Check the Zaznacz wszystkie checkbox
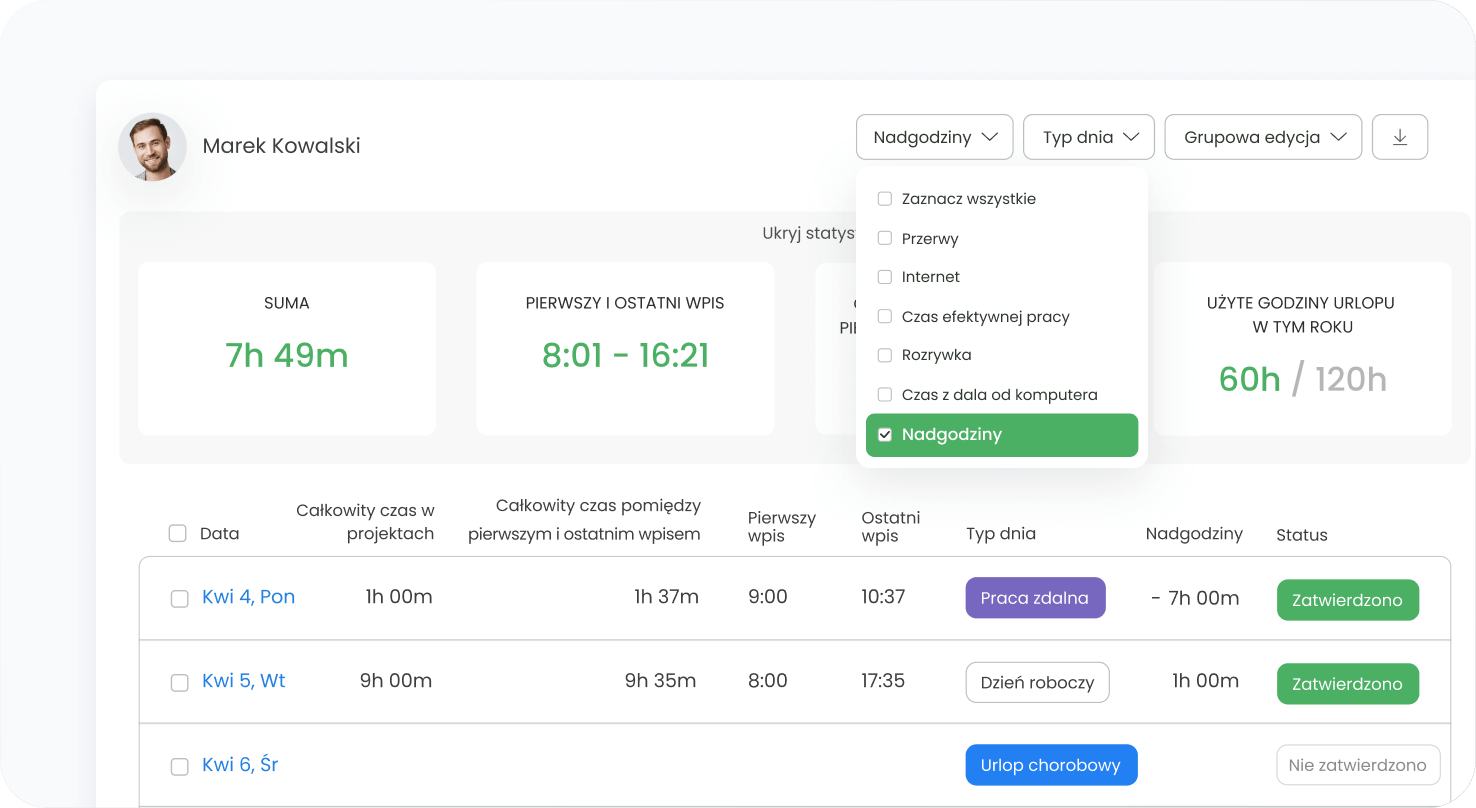 coord(884,199)
